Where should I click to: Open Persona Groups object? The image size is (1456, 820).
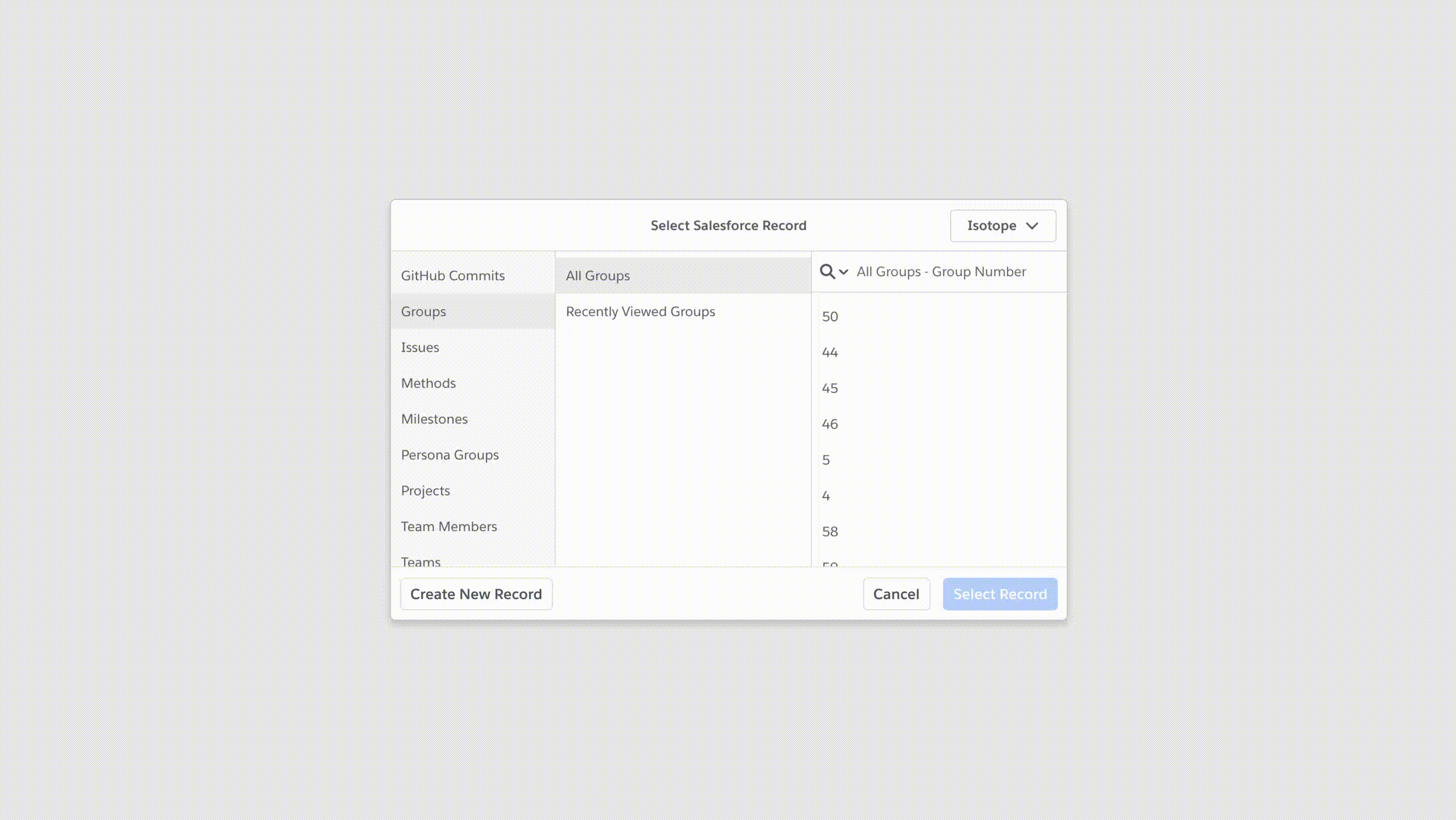pyautogui.click(x=449, y=455)
